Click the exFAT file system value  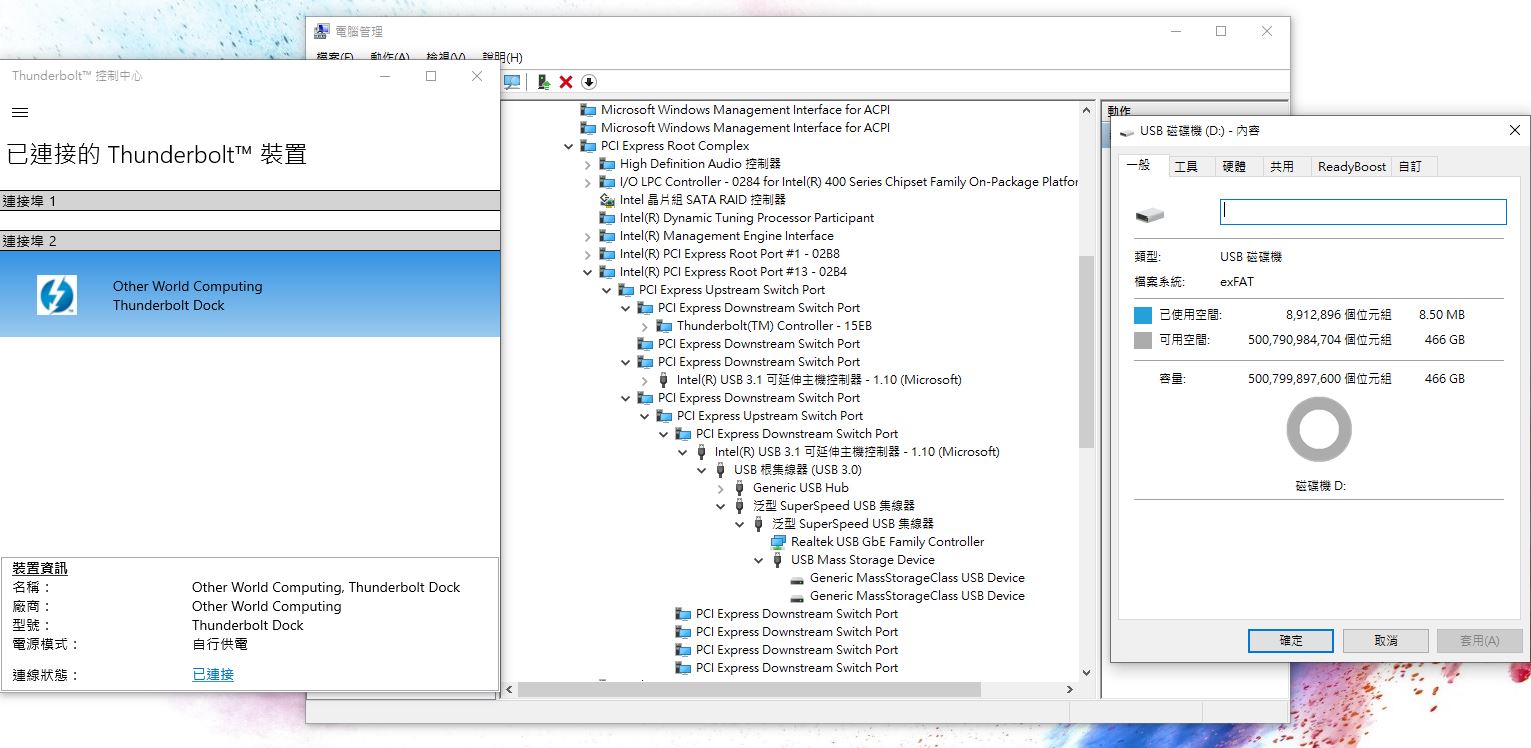click(x=1237, y=282)
